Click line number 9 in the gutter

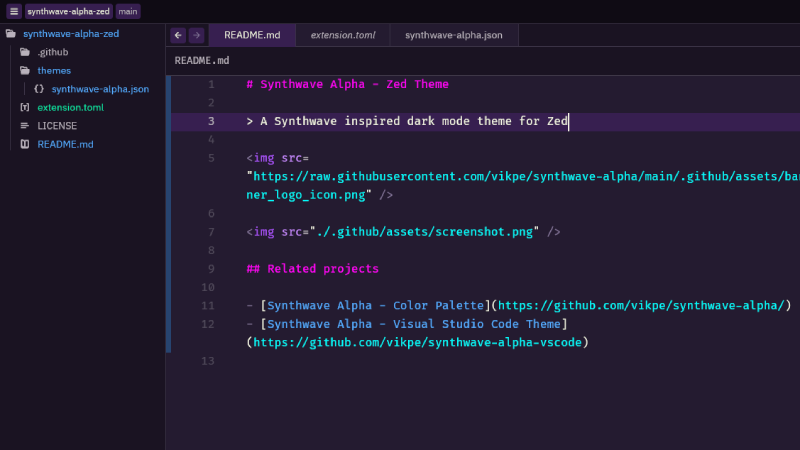tap(211, 269)
